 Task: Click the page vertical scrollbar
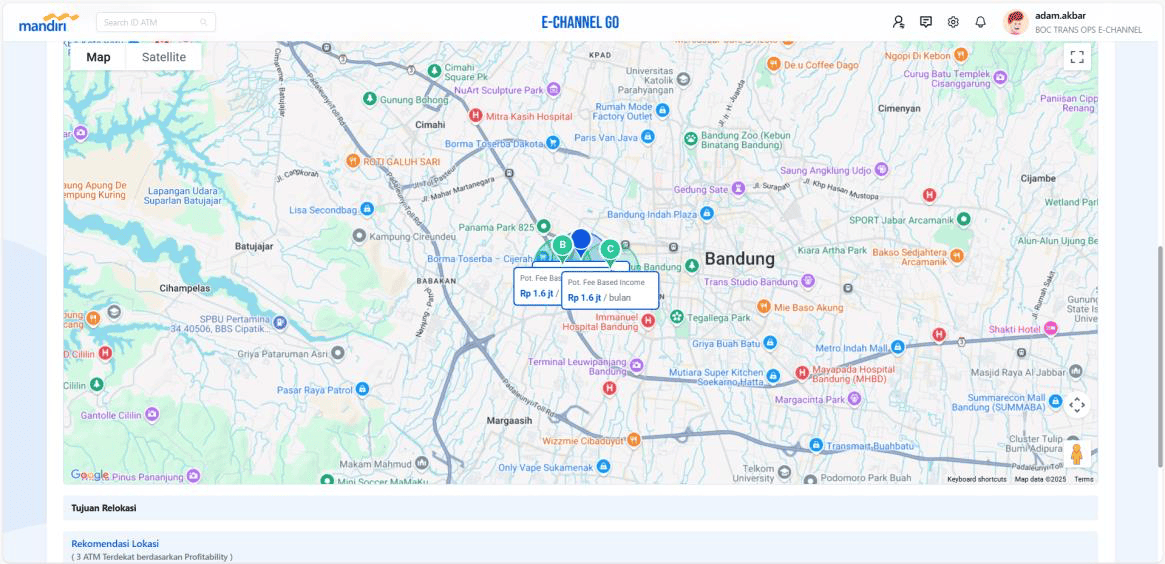[x=1160, y=357]
